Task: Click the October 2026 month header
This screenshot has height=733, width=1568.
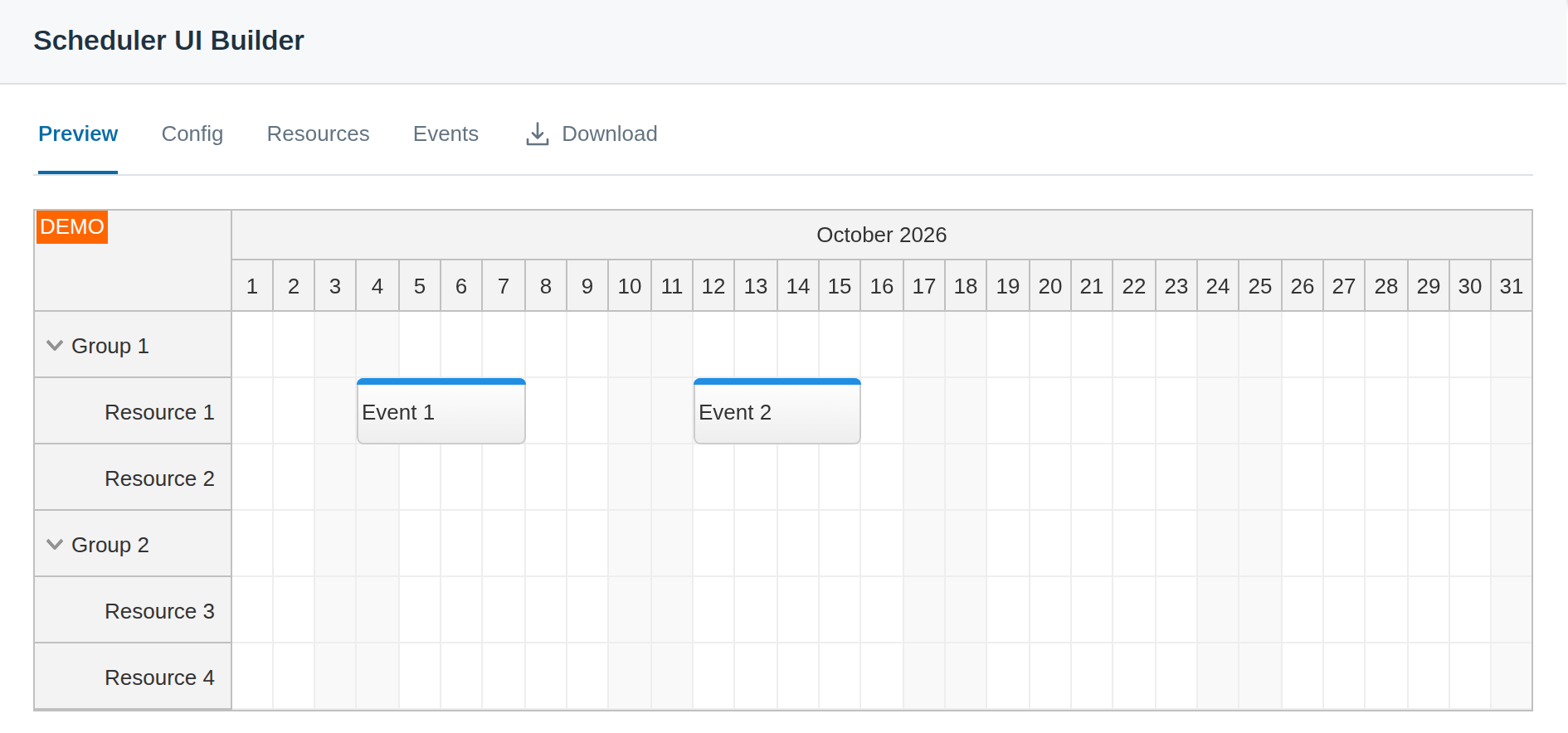Action: coord(882,235)
